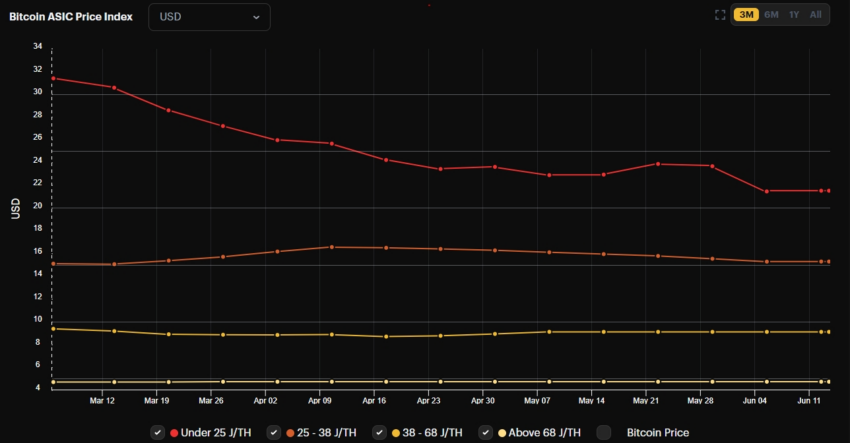
Task: Toggle the 25 - 38 J/TH checkbox
Action: click(x=274, y=432)
